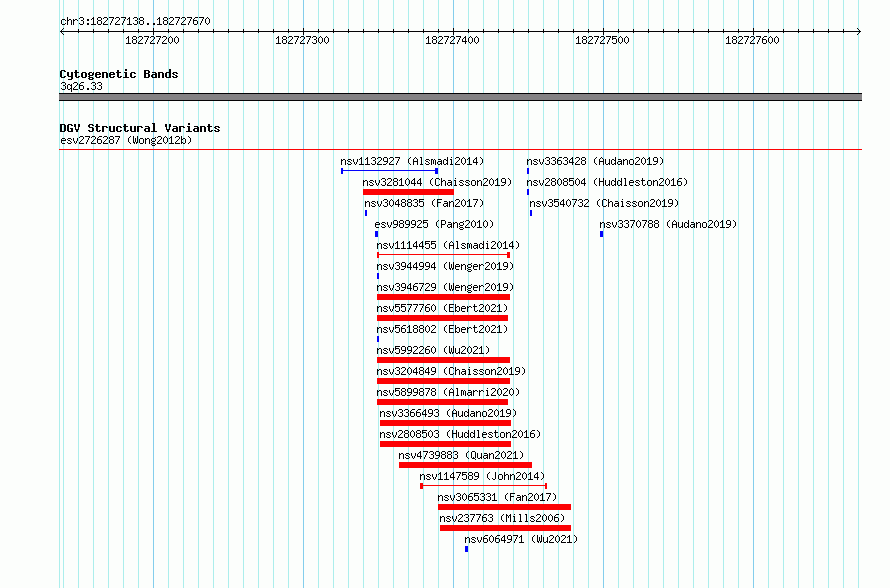Click red bar beneath nsv3065331
Screen dimensions: 890x588
pyautogui.click(x=505, y=507)
